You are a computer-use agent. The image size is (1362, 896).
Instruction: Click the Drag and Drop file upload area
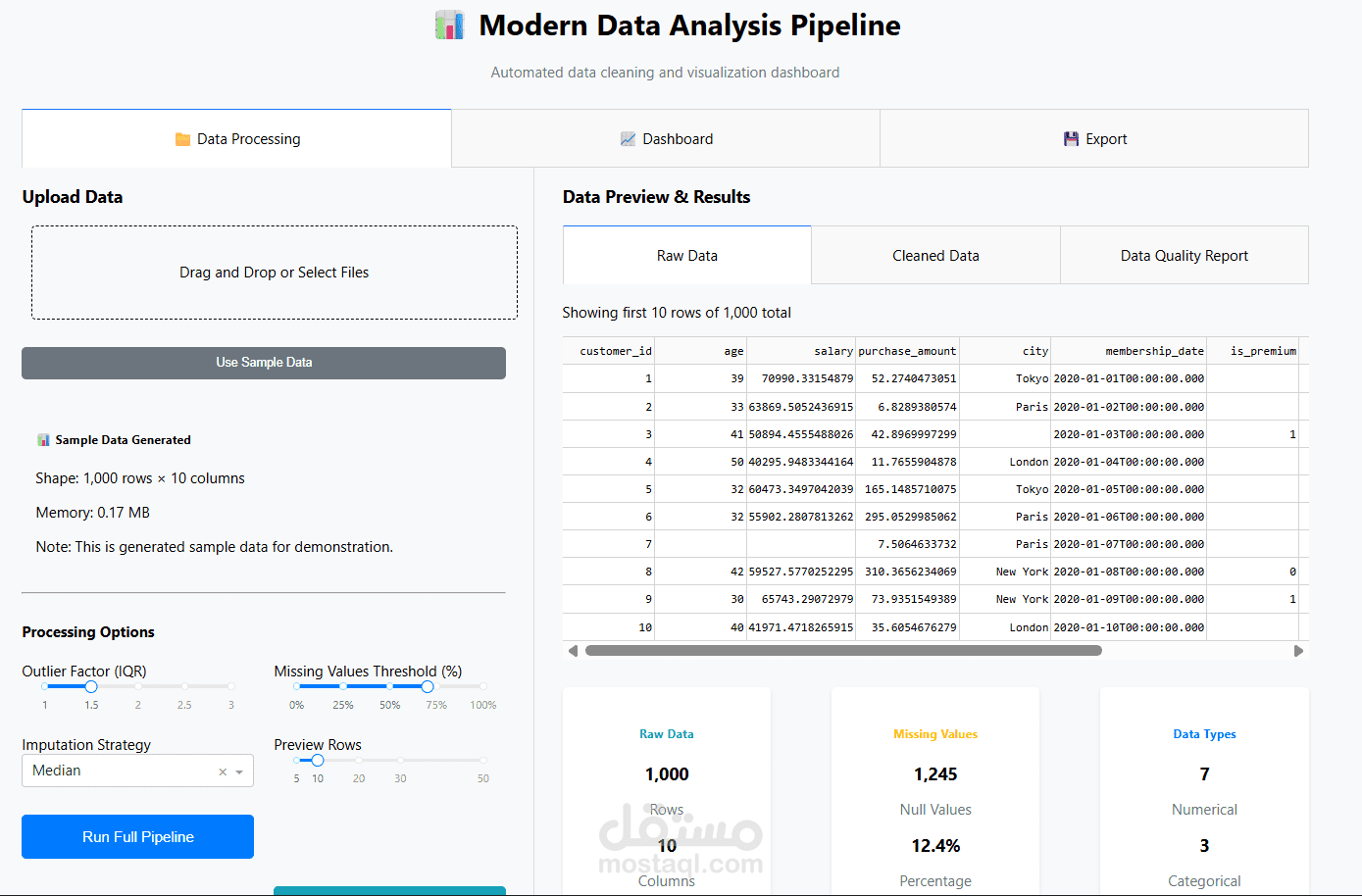[274, 273]
